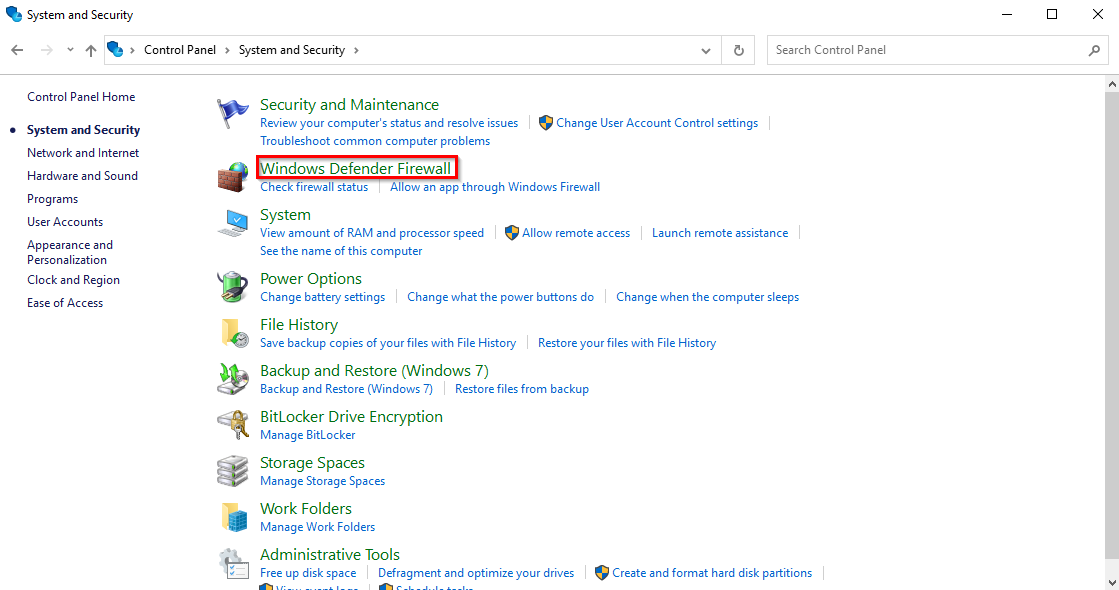Click Allow an app through Windows Firewall
1119x590 pixels.
point(495,187)
